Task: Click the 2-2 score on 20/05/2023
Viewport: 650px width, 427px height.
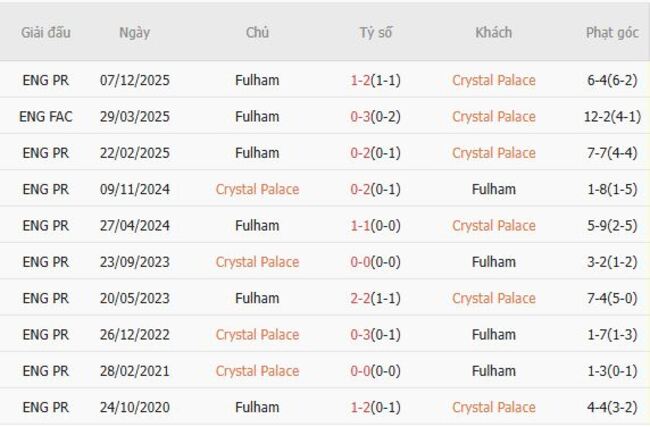Action: pyautogui.click(x=361, y=298)
